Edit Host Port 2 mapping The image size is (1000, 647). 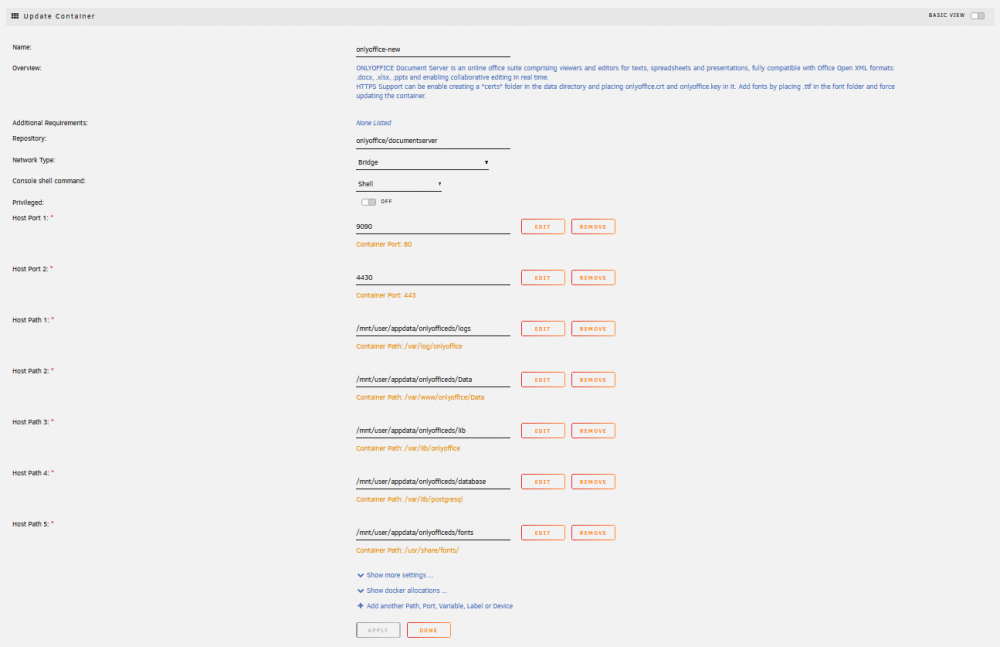tap(543, 278)
